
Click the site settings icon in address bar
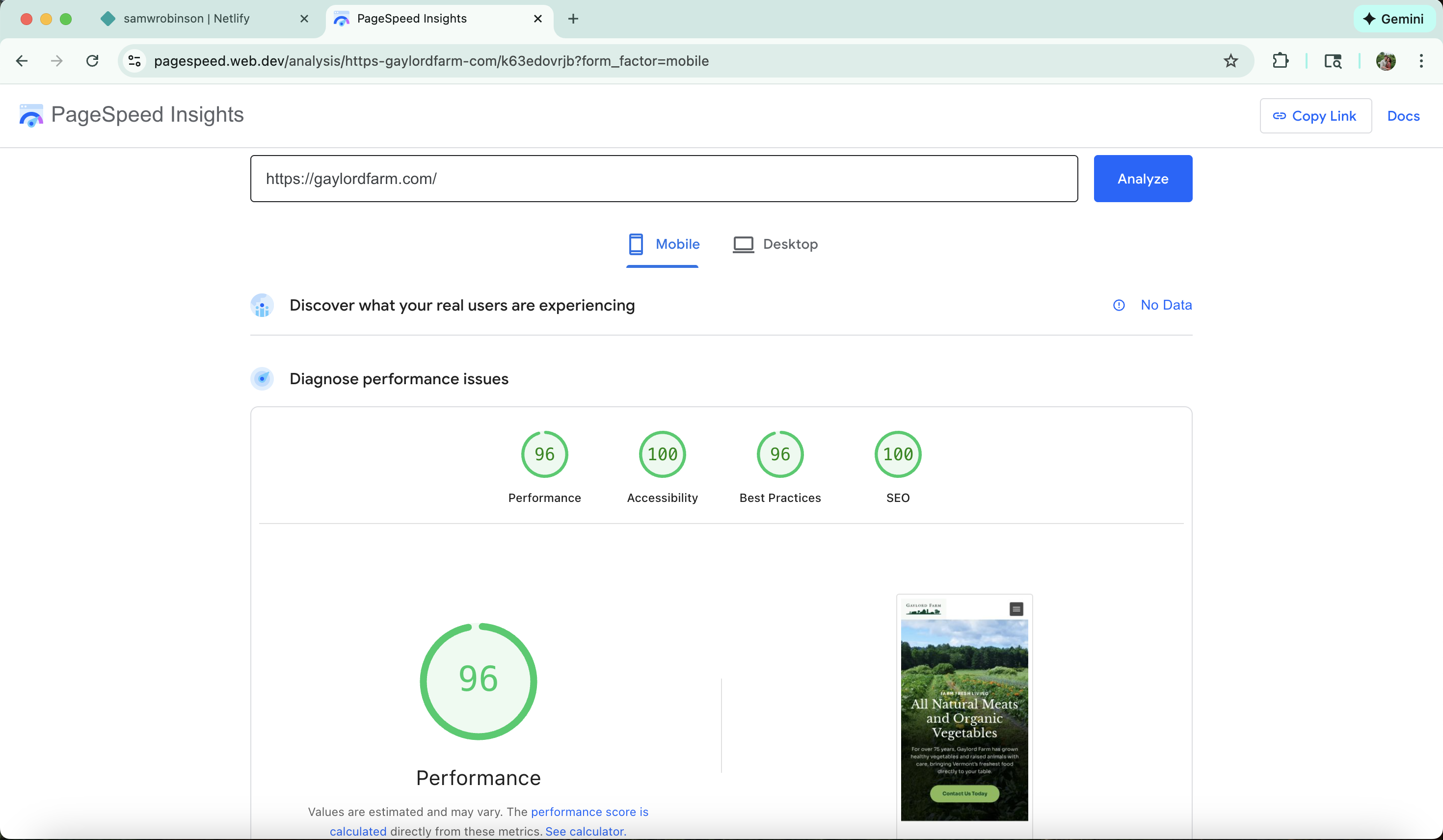134,61
